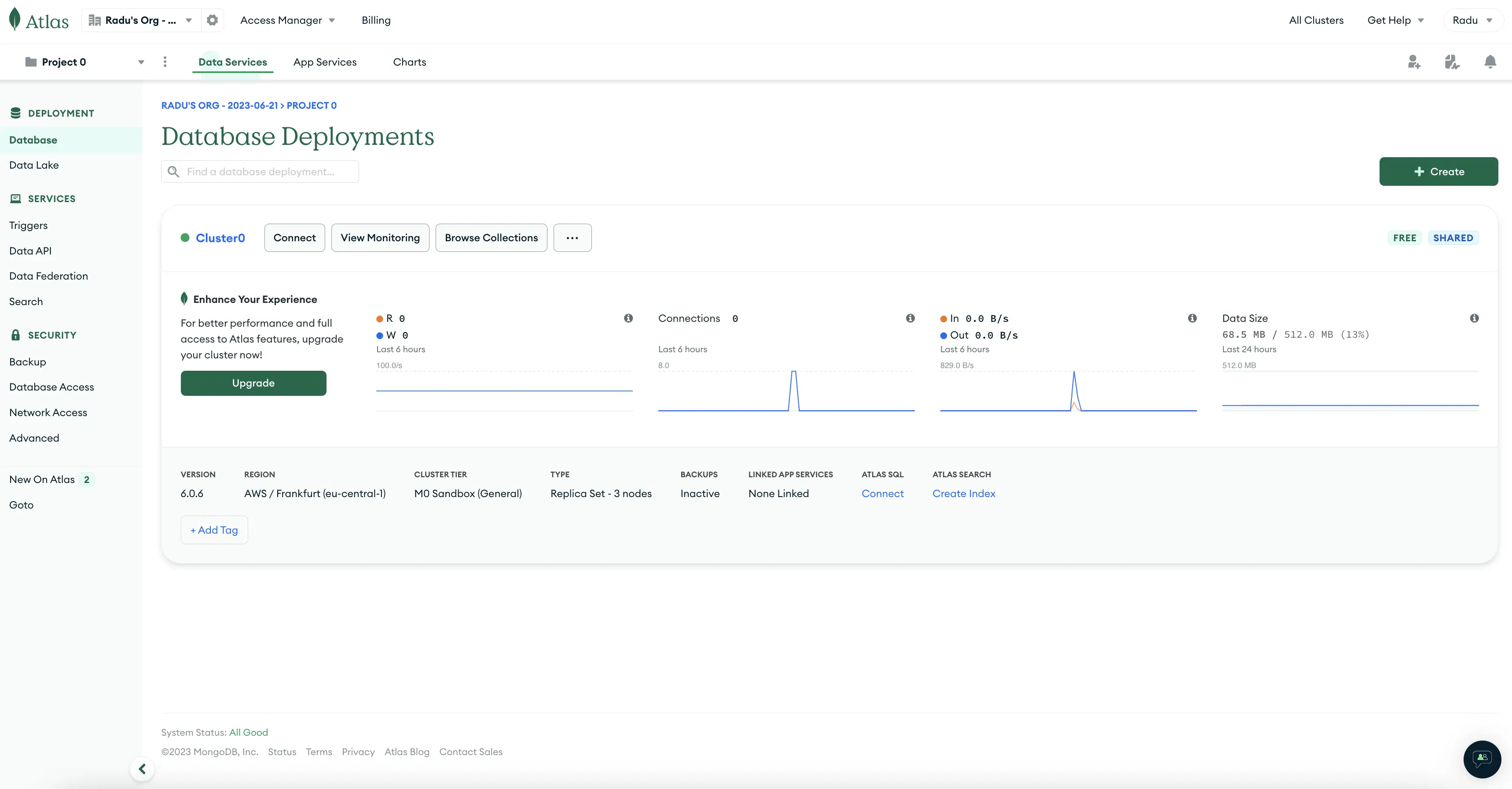Focus the Find a database deployment field
The width and height of the screenshot is (1512, 789).
(x=260, y=172)
